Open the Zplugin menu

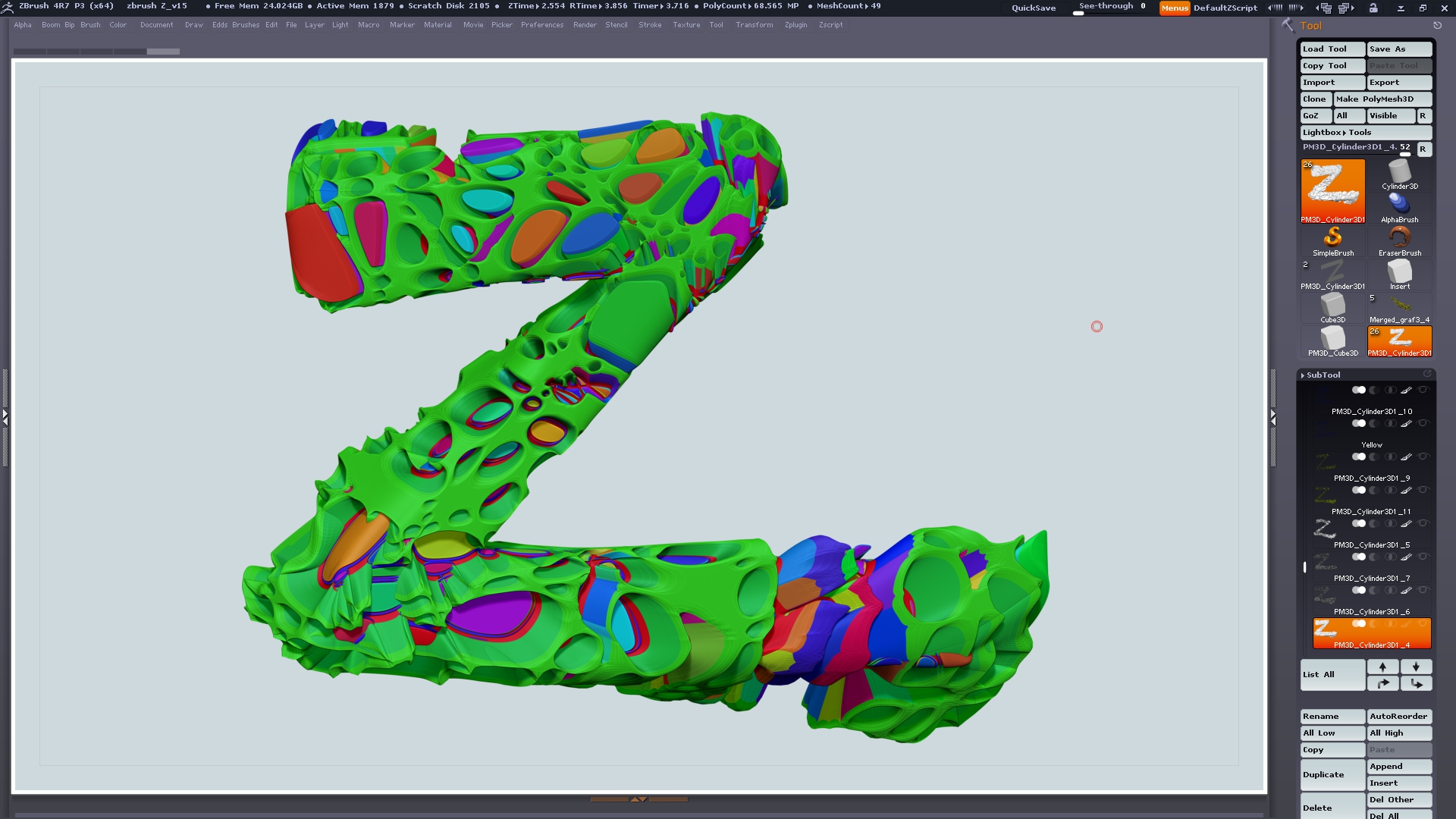[795, 25]
